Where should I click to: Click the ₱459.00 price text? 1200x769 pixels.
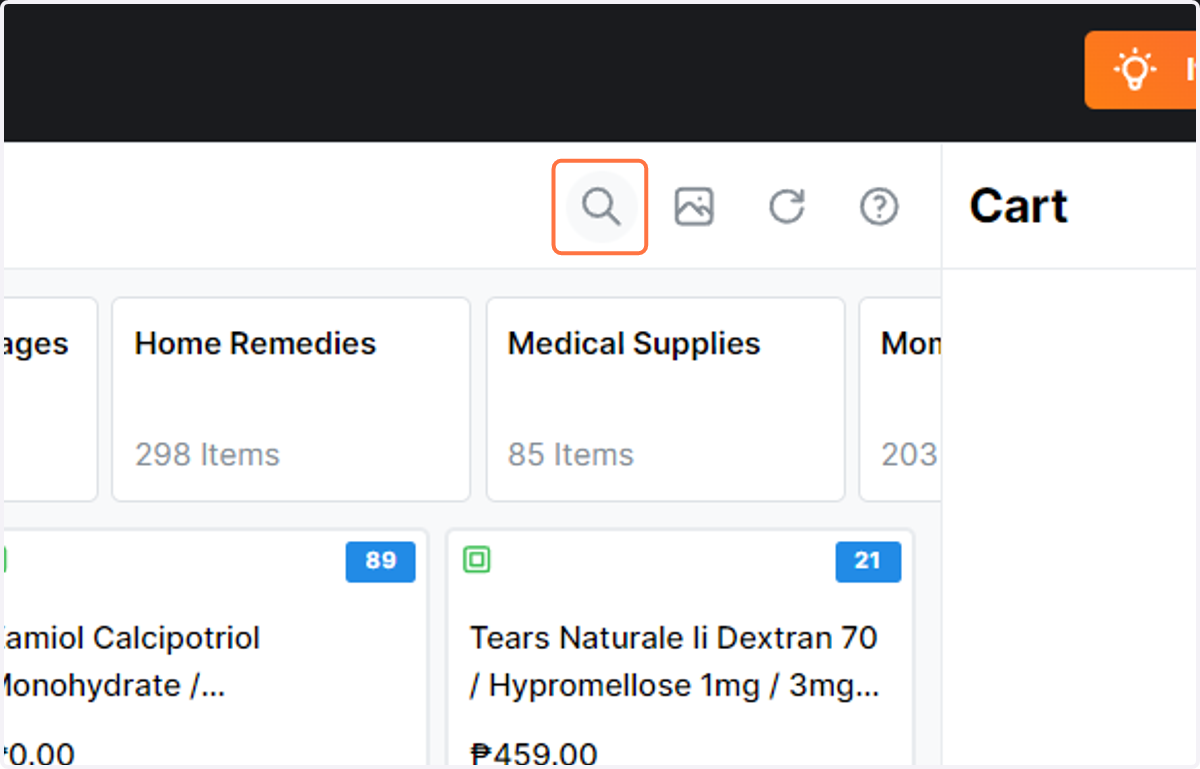click(x=534, y=754)
